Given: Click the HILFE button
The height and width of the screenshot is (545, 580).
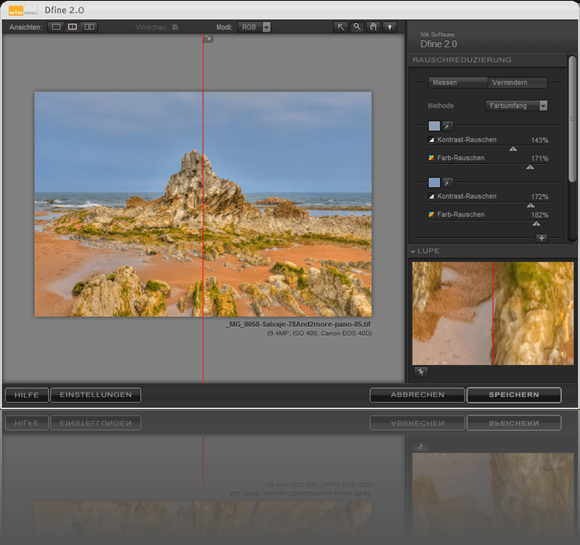Looking at the screenshot, I should pos(27,395).
